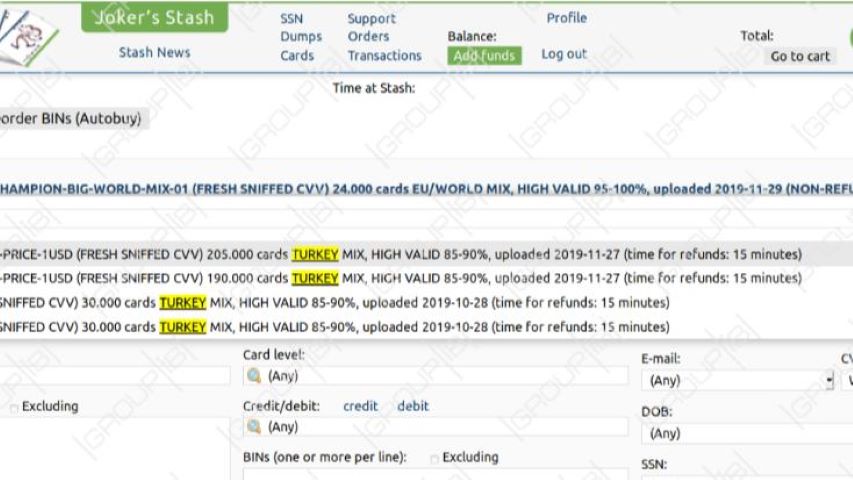Click the credit filter link
The image size is (853, 480).
pyautogui.click(x=360, y=406)
